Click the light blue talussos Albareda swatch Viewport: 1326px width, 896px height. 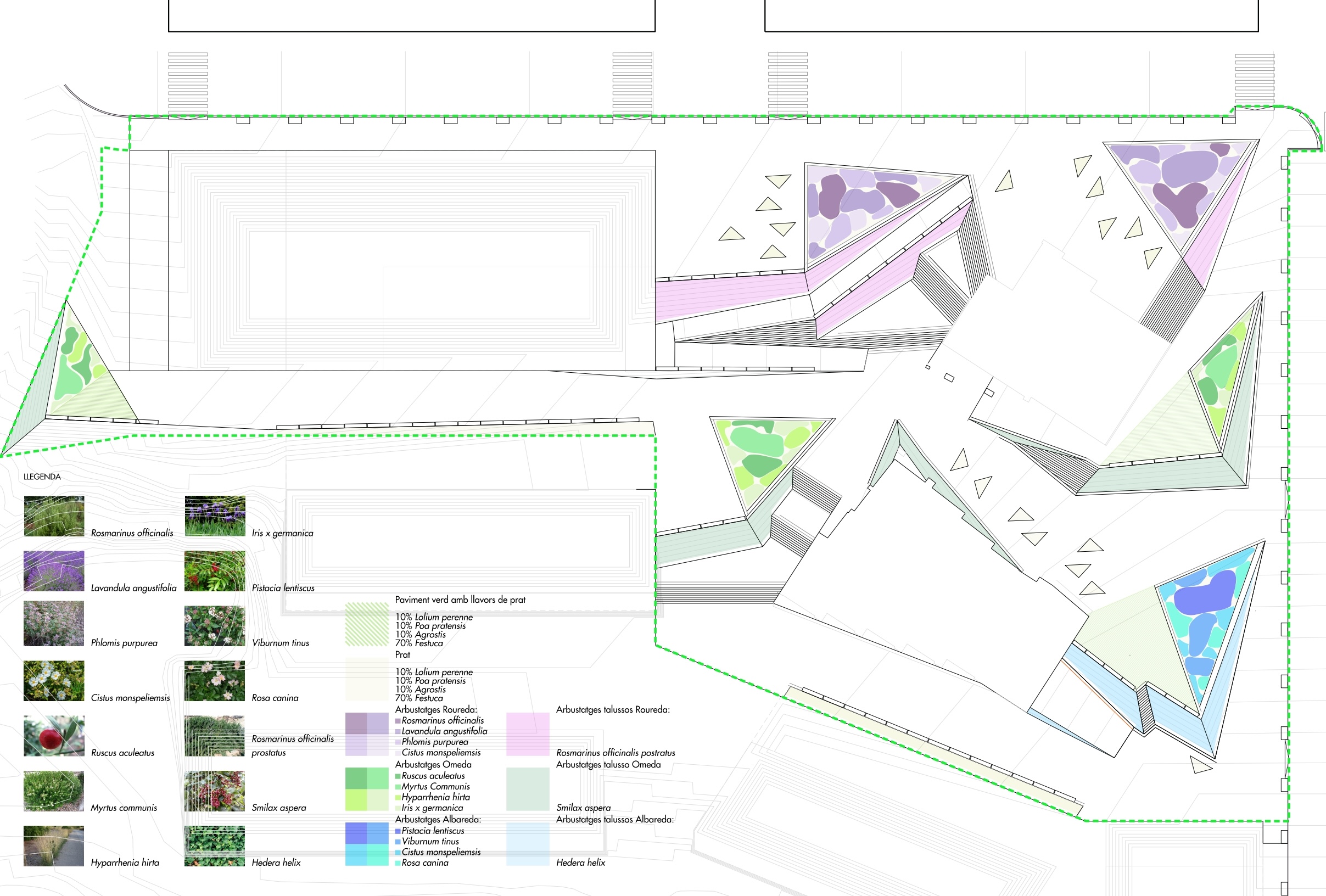[x=527, y=843]
